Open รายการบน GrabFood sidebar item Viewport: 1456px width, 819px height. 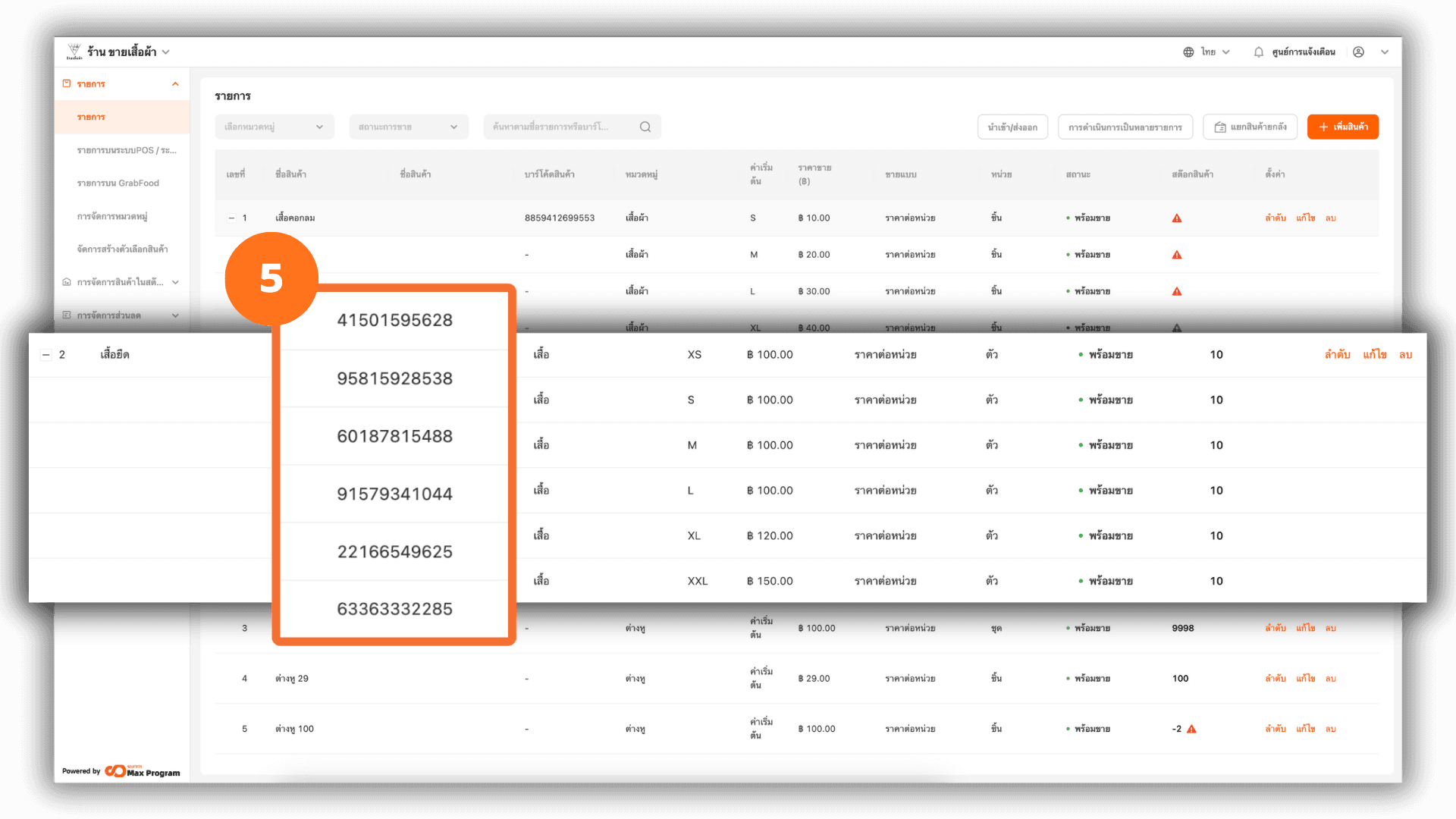pyautogui.click(x=118, y=184)
